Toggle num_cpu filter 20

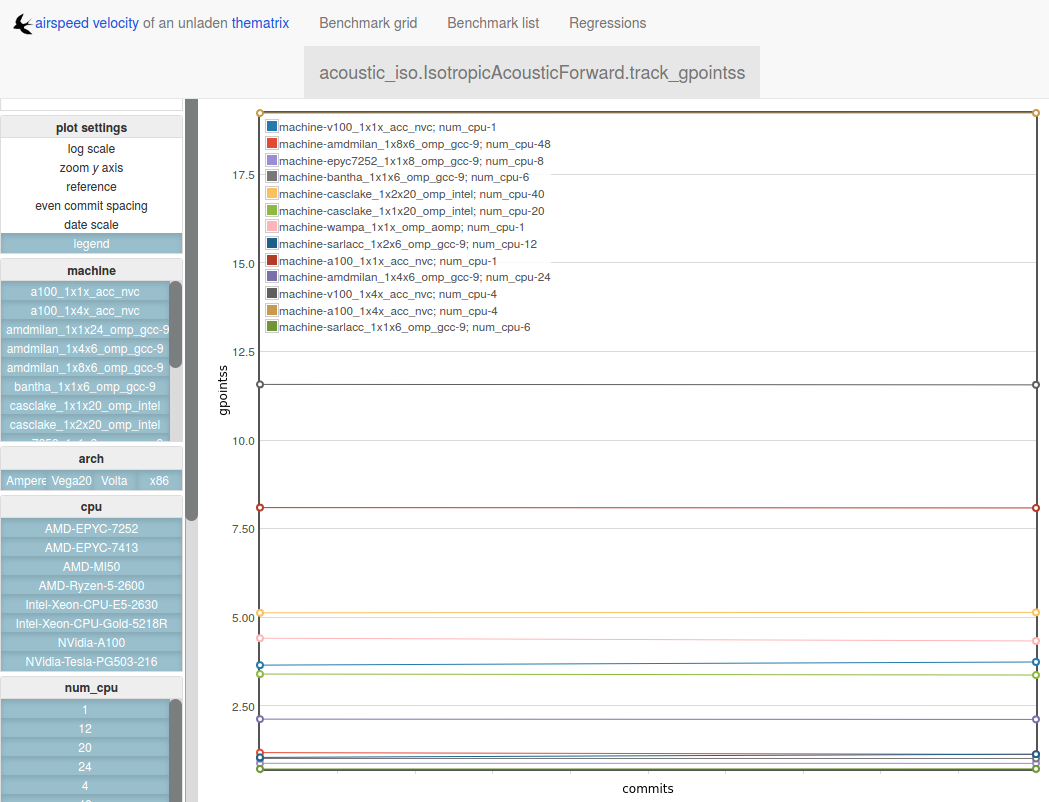pos(85,748)
